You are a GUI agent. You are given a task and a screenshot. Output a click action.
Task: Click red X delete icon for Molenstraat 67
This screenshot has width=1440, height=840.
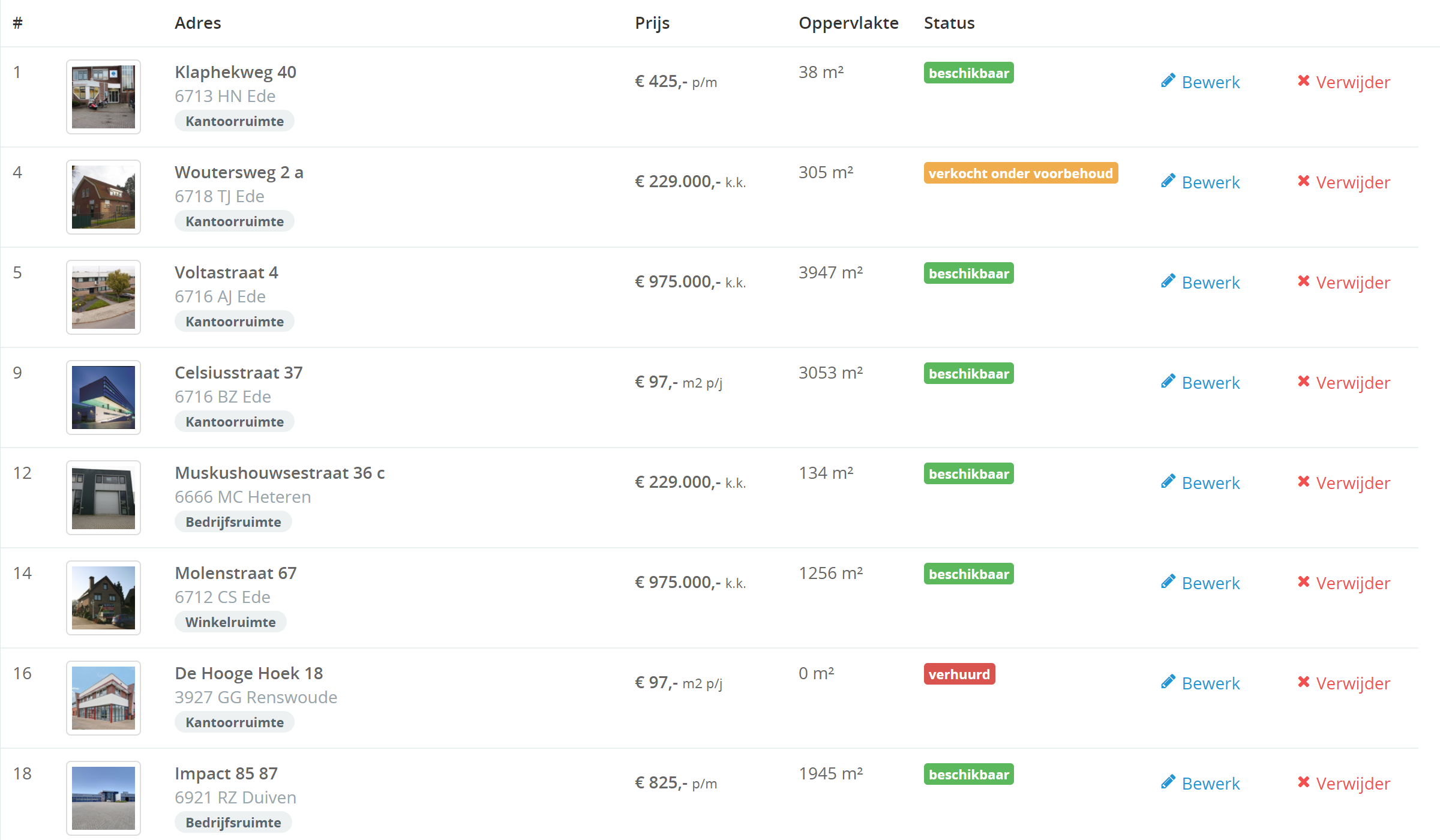tap(1303, 582)
